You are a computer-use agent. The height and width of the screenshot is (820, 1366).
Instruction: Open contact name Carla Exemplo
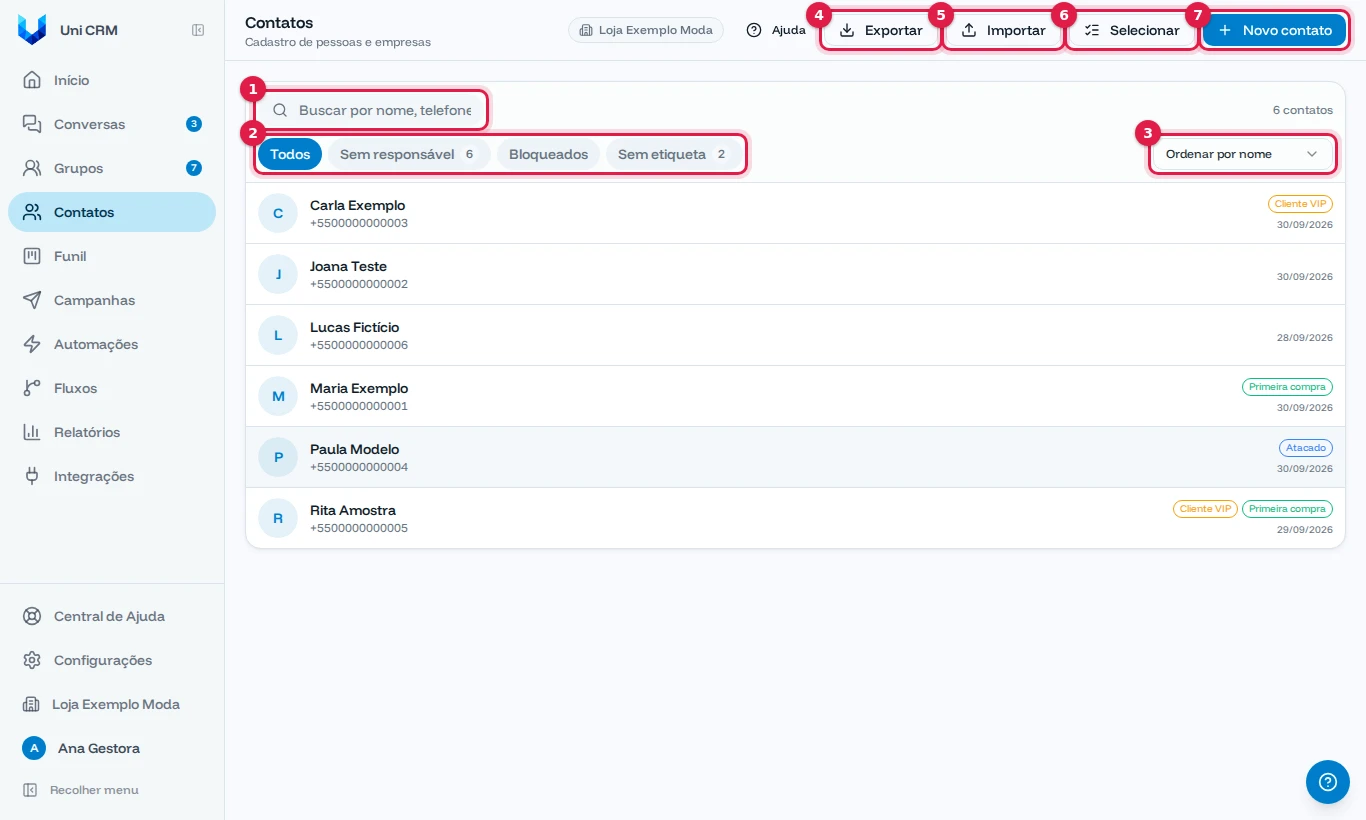(357, 205)
